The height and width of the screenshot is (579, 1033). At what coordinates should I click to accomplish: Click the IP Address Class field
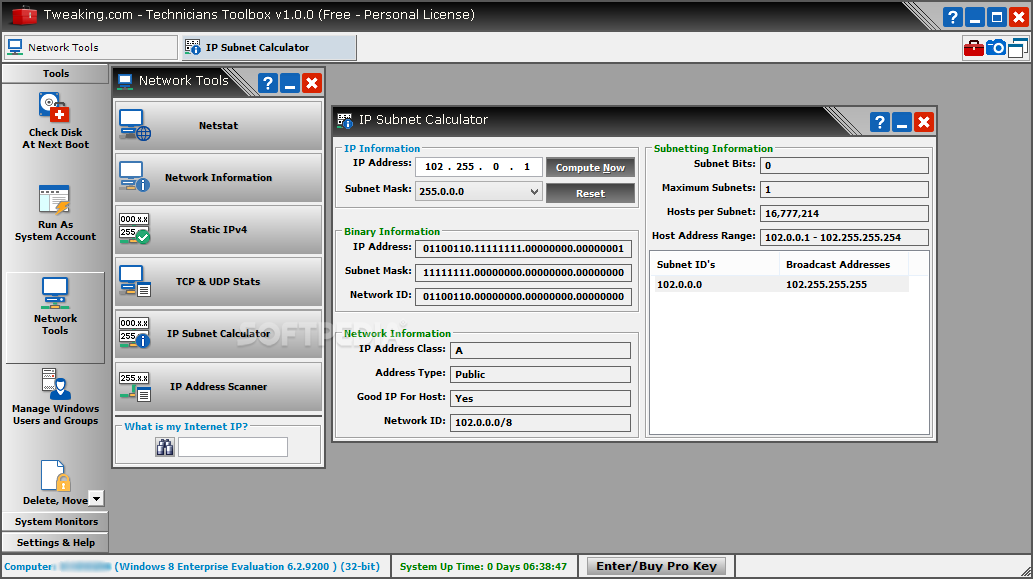click(540, 350)
